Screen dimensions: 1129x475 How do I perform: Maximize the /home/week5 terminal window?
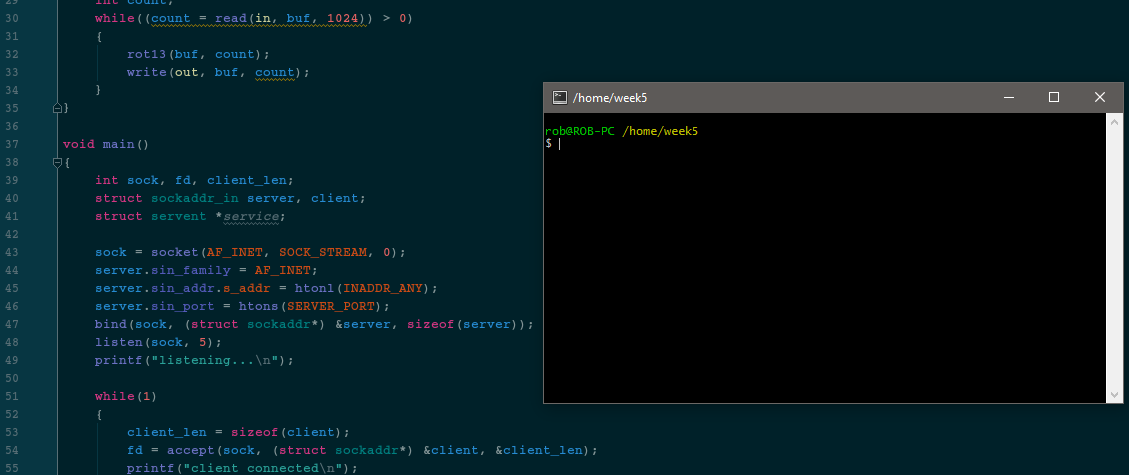tap(1054, 97)
